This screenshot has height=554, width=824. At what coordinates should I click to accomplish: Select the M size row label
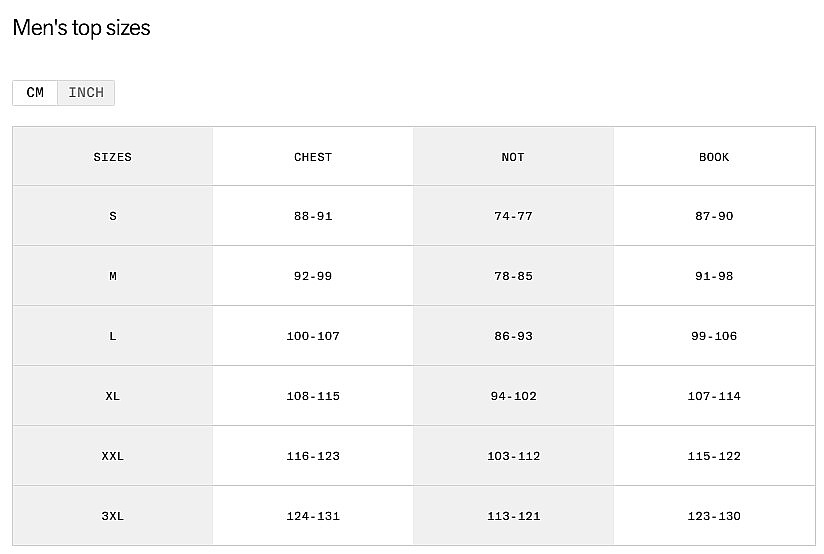[x=113, y=276]
